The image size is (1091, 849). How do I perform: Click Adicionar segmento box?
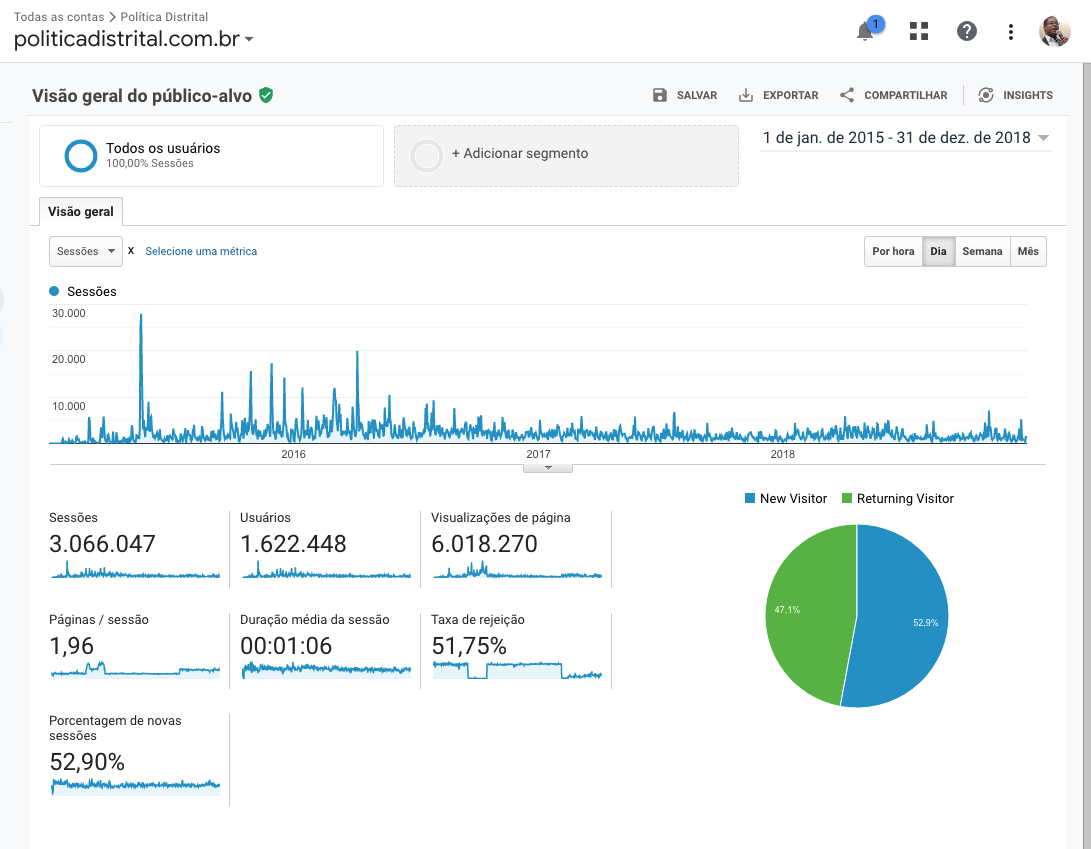click(566, 155)
